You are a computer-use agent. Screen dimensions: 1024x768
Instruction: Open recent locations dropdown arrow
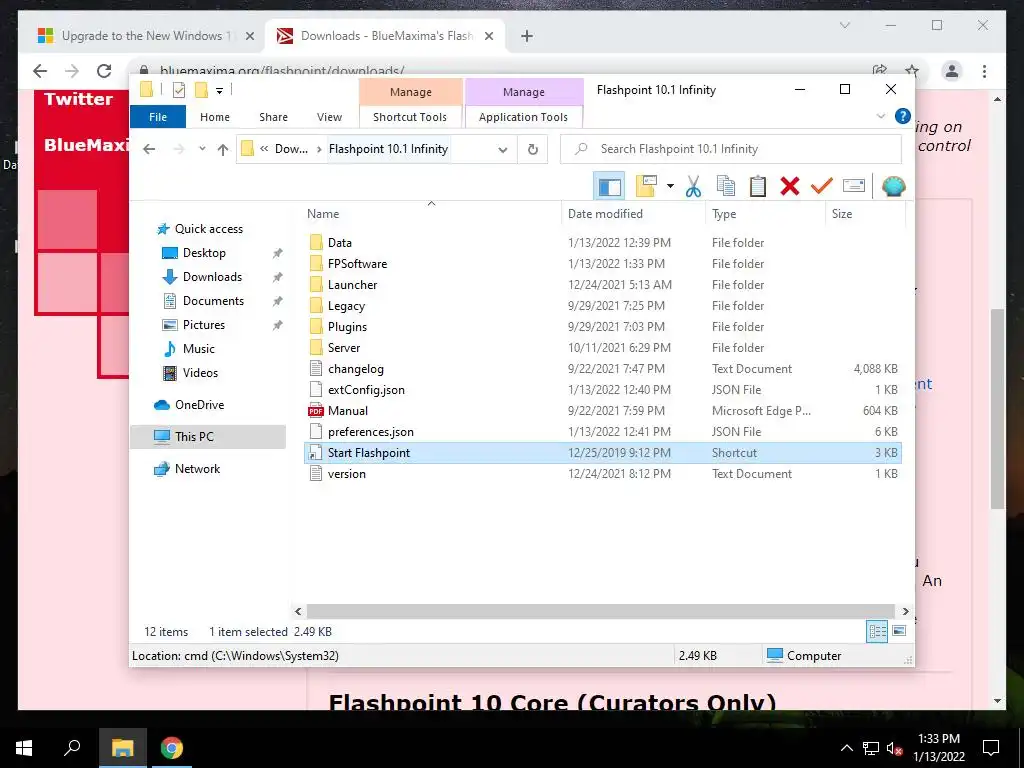coord(202,149)
